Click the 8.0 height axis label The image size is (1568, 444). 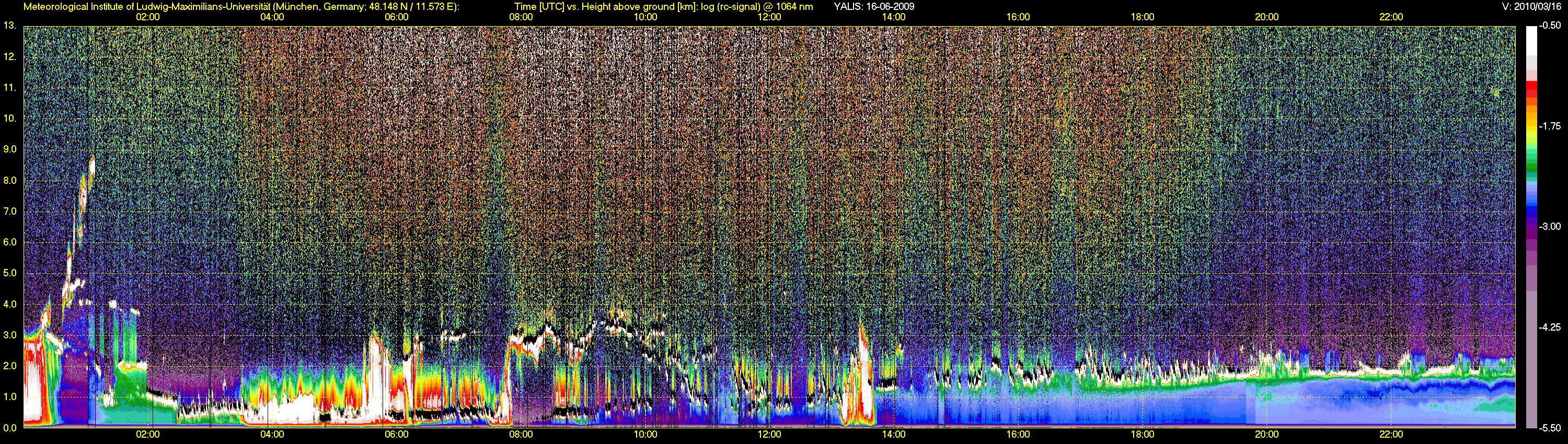coord(9,180)
